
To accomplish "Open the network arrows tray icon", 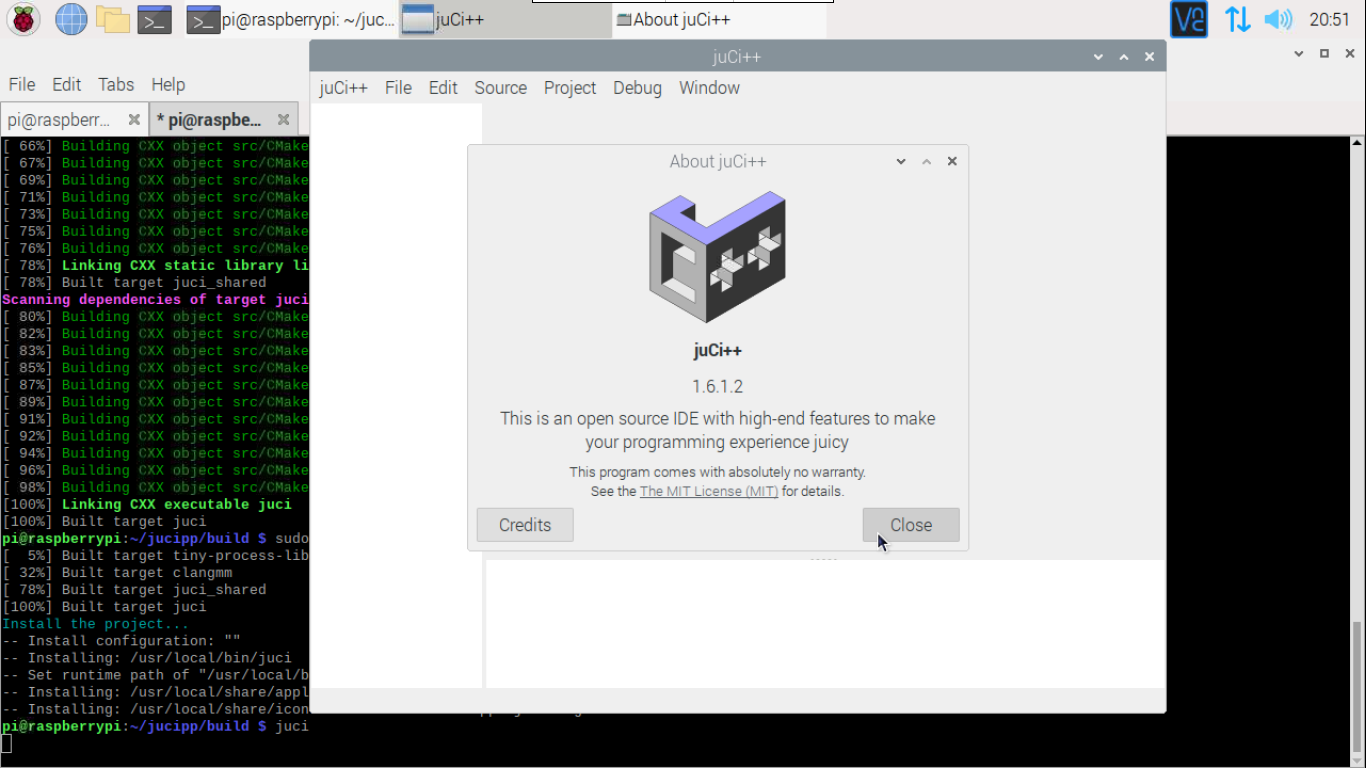I will click(x=1238, y=19).
